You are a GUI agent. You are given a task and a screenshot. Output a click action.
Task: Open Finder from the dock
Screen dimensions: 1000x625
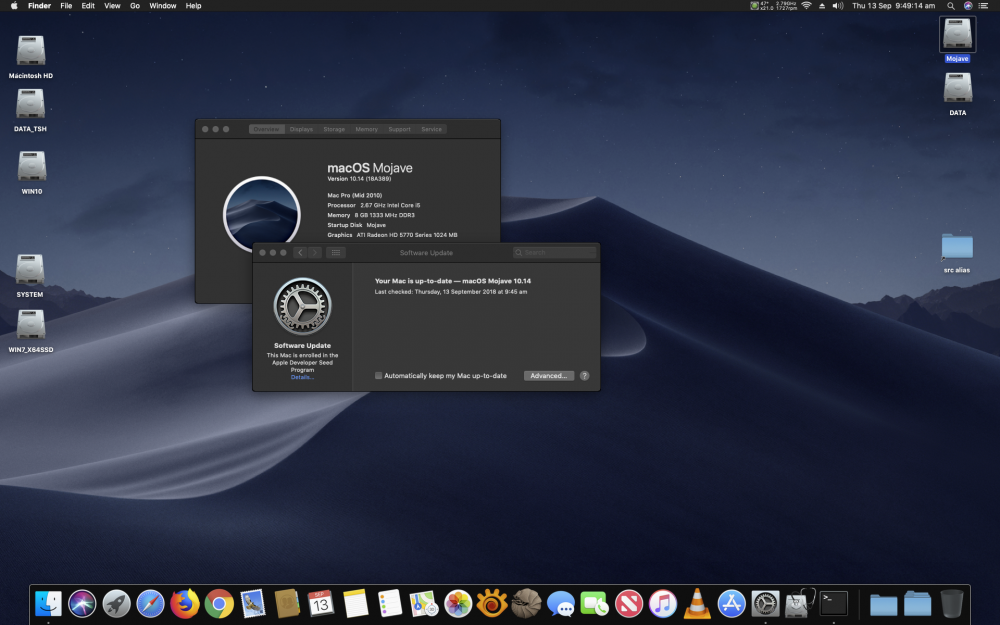(x=48, y=603)
